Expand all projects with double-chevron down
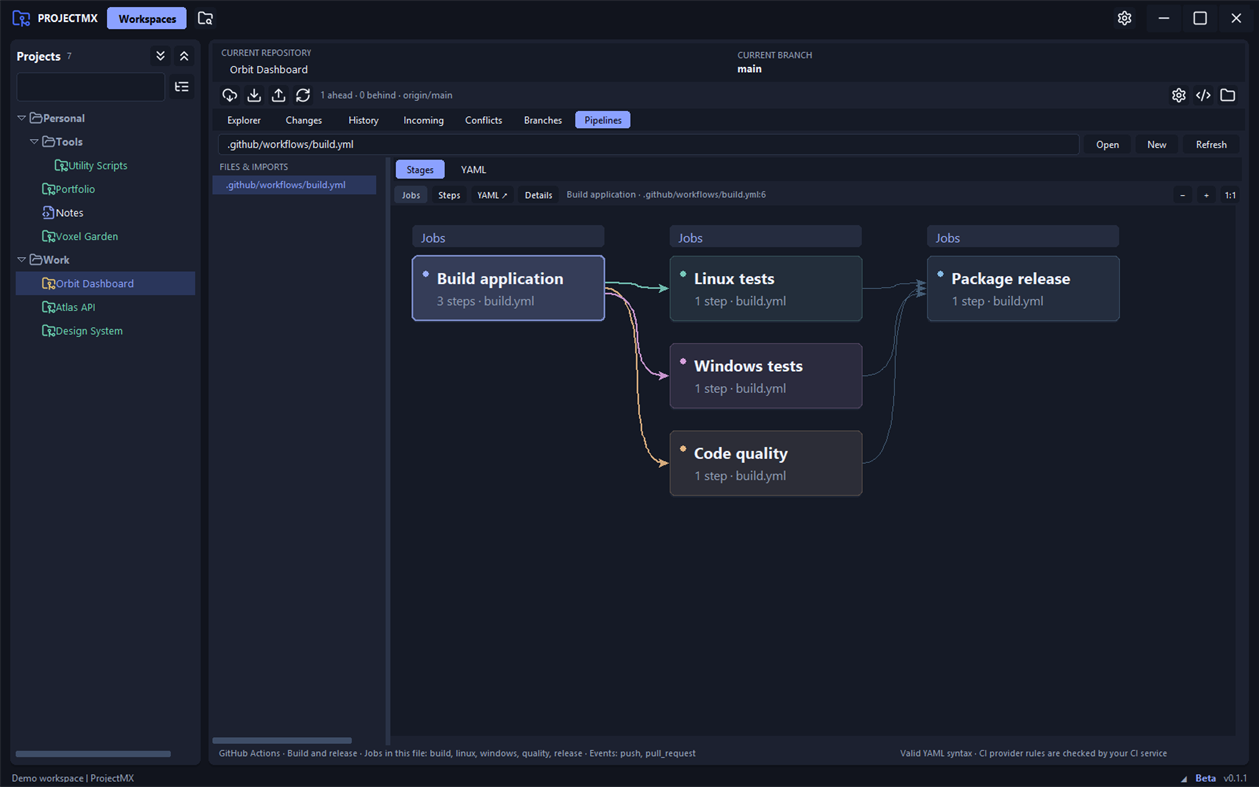 (160, 56)
